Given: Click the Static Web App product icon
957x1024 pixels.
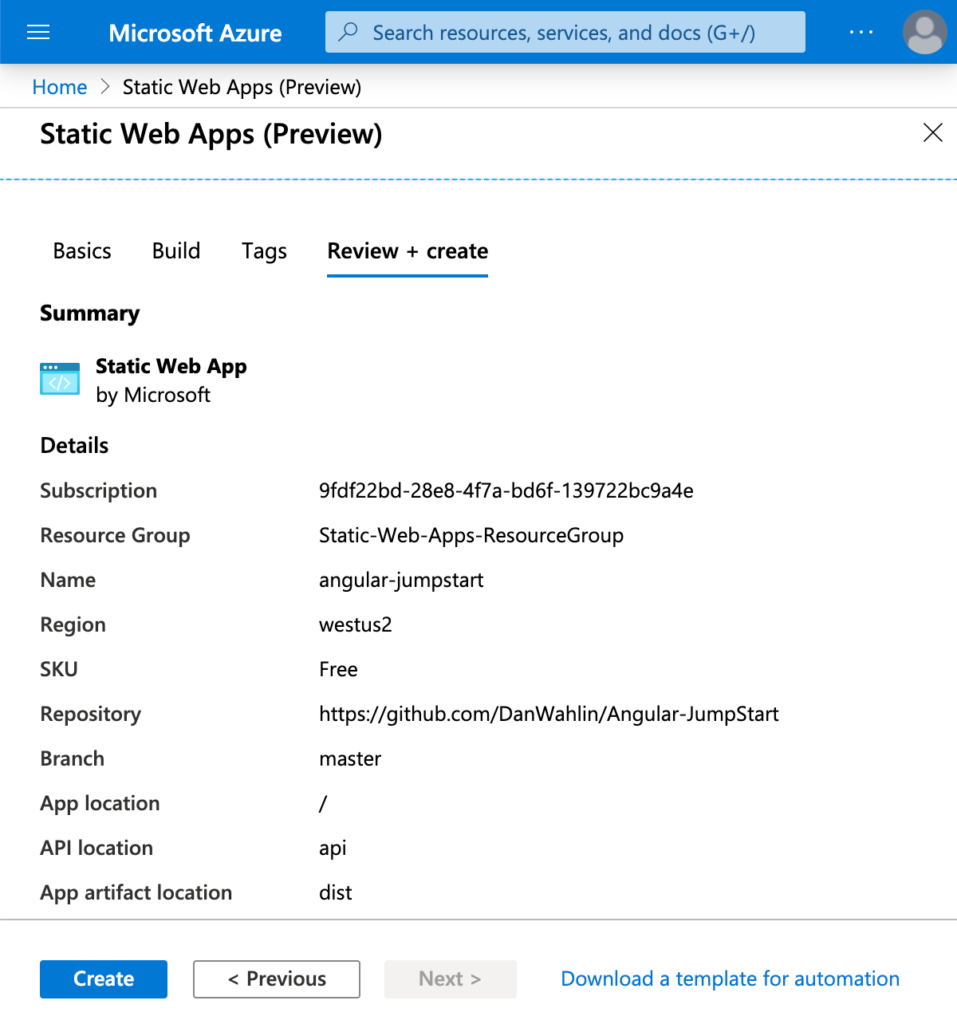Looking at the screenshot, I should click(59, 379).
